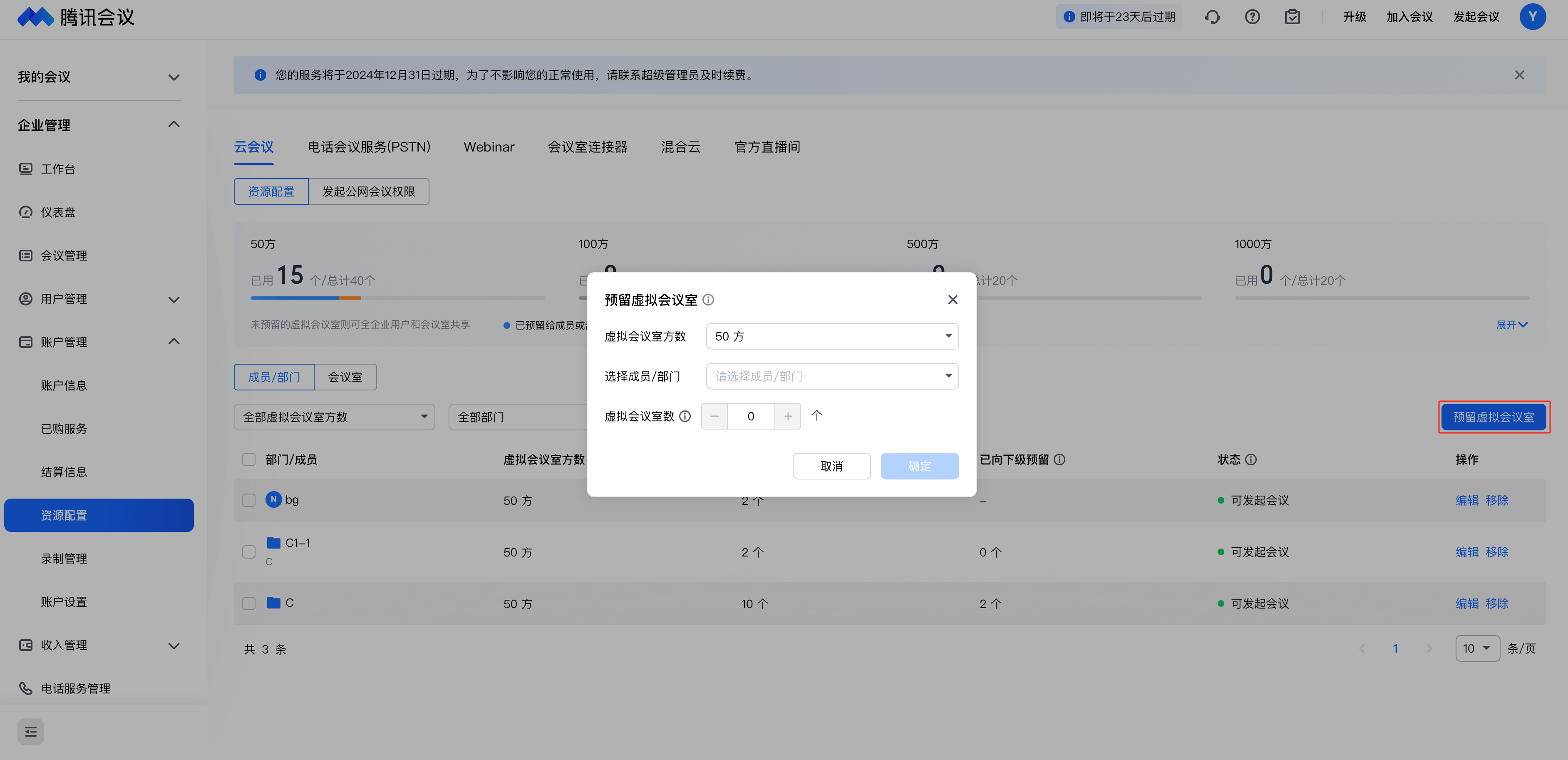Click info icon beside 已向下级预留 header
1568x760 pixels.
coord(1059,460)
